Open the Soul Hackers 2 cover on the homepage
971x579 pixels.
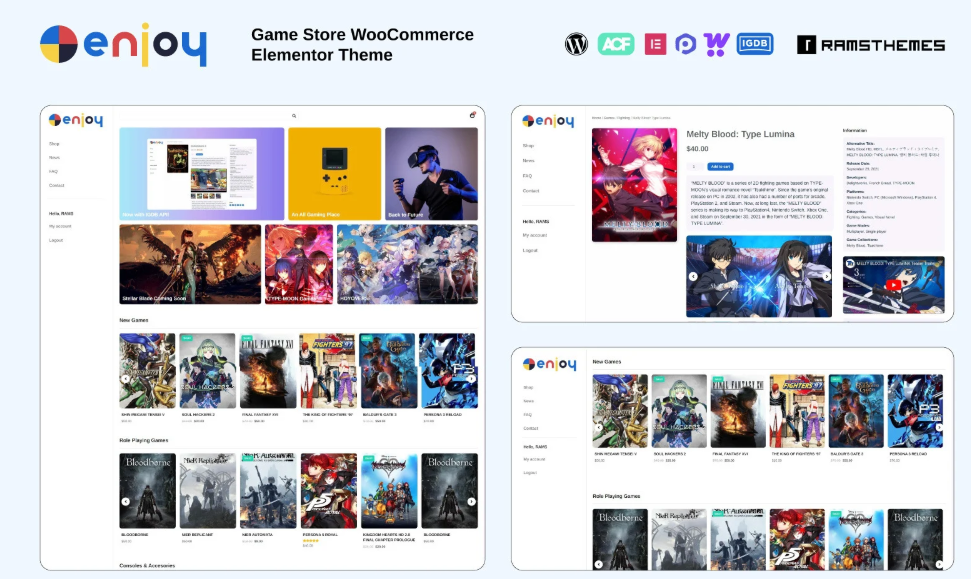pos(207,370)
